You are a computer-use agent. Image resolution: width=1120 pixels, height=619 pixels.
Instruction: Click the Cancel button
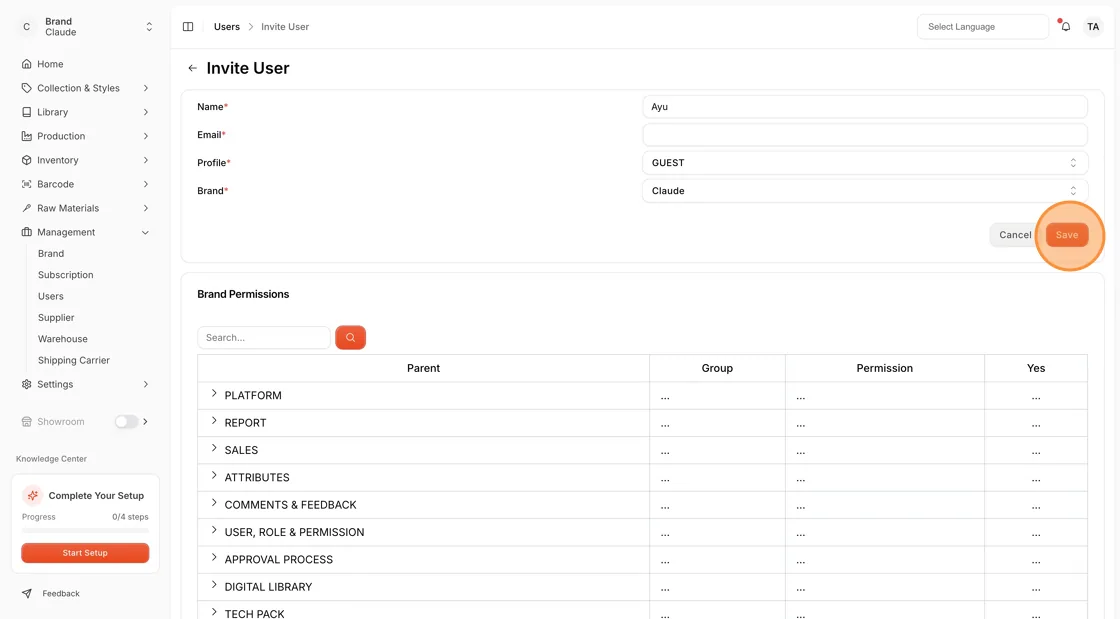click(x=1015, y=235)
